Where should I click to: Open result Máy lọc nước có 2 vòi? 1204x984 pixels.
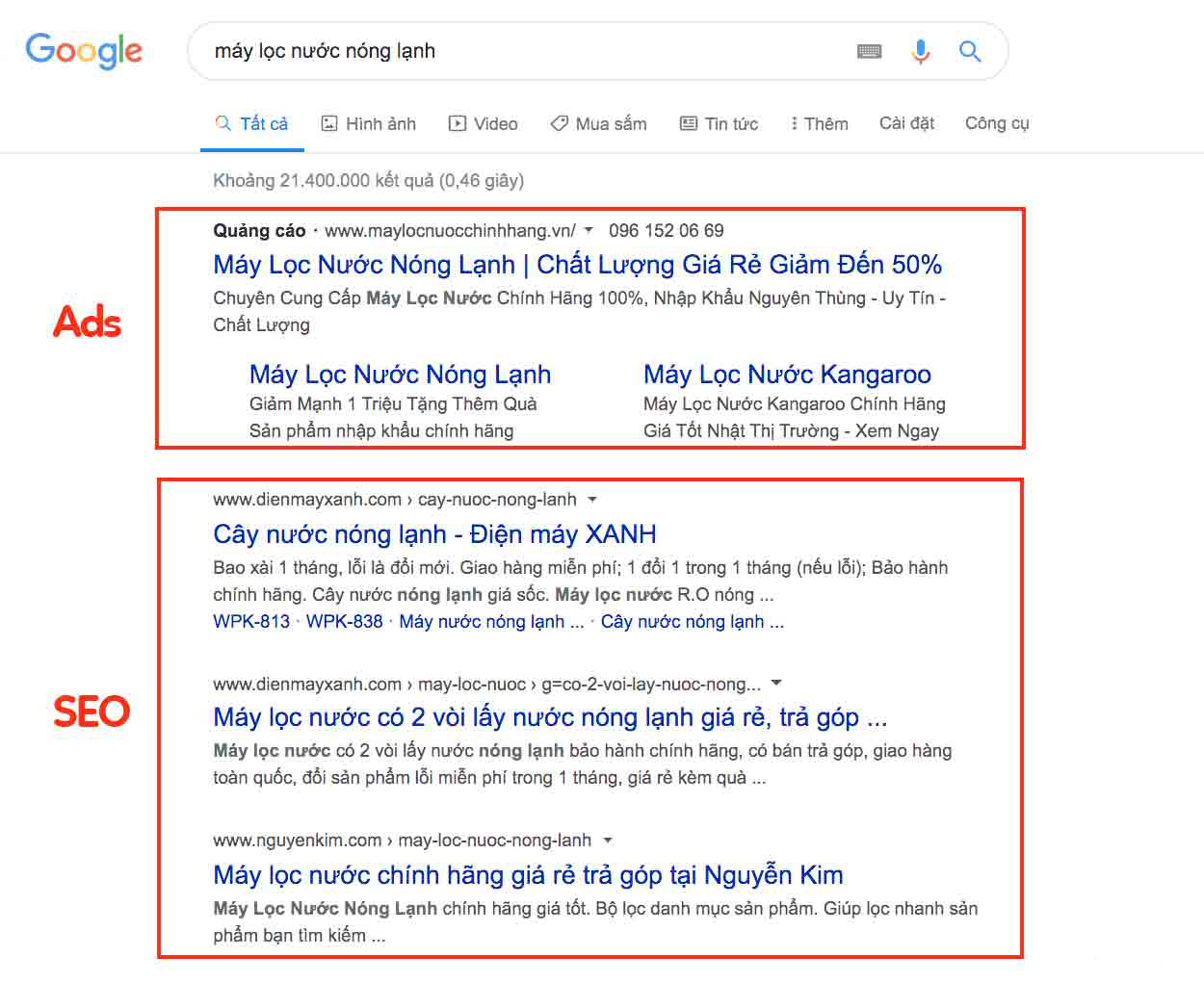tap(550, 717)
